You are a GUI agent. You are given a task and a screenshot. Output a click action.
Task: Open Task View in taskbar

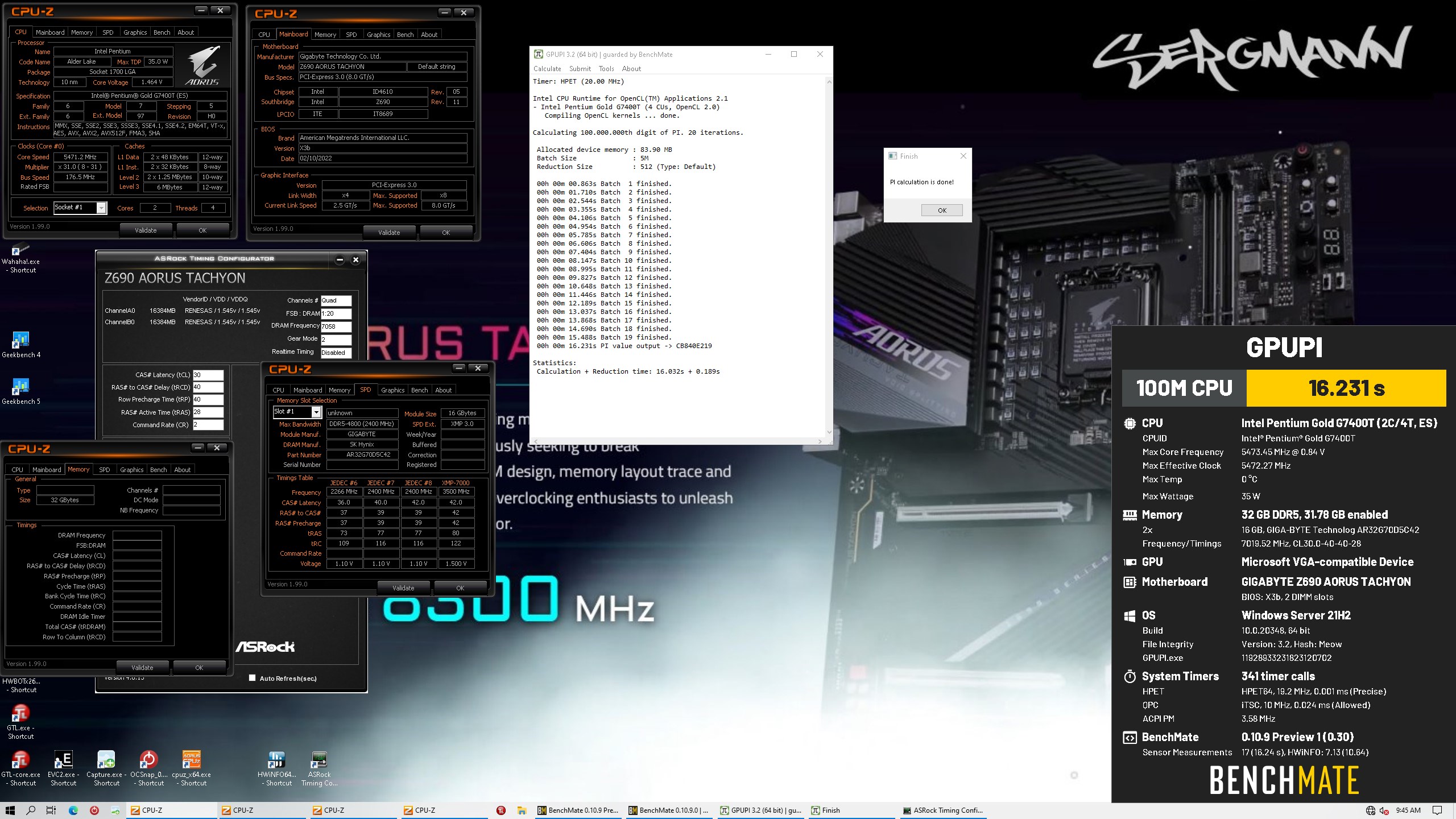tap(51, 810)
